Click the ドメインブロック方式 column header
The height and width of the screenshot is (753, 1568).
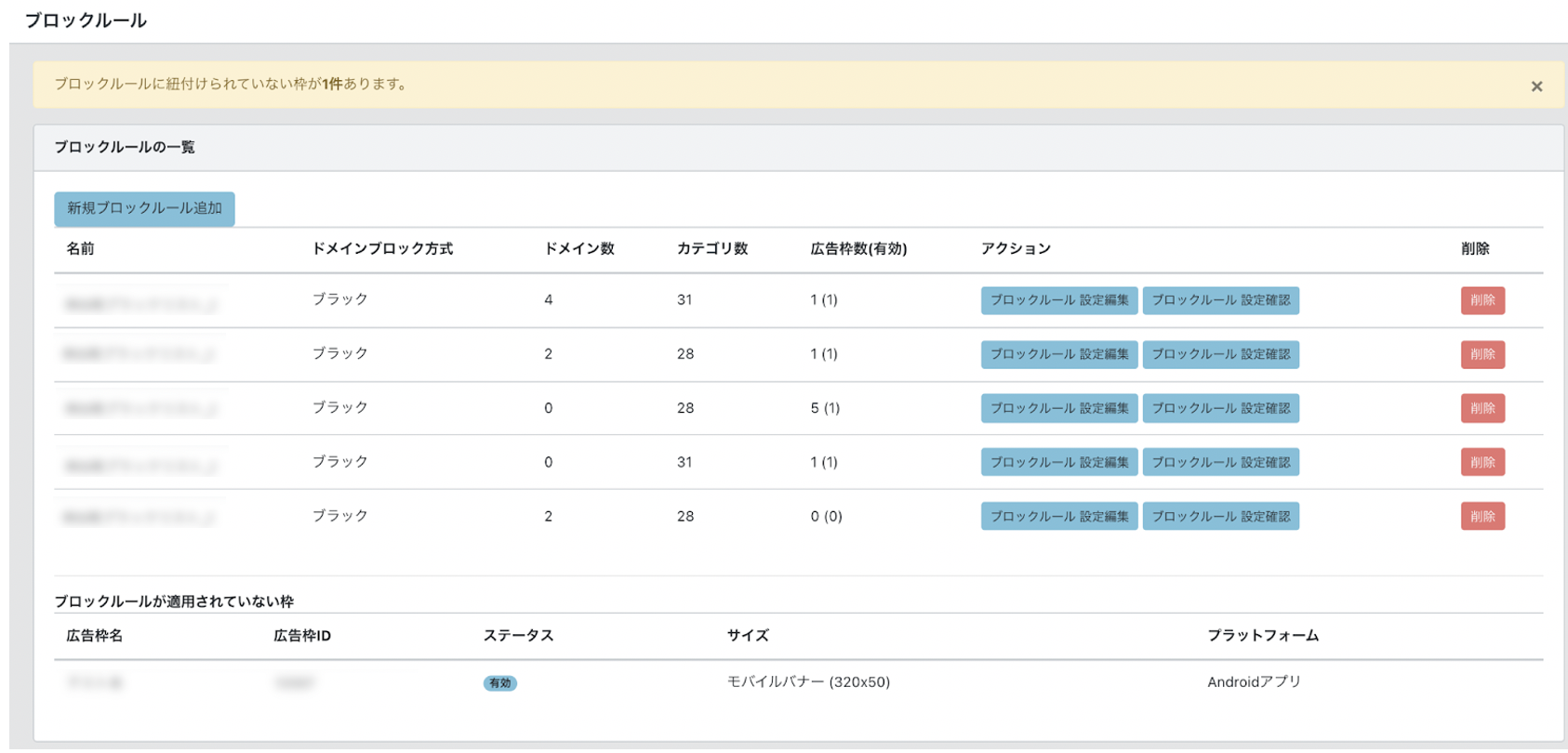pyautogui.click(x=382, y=248)
